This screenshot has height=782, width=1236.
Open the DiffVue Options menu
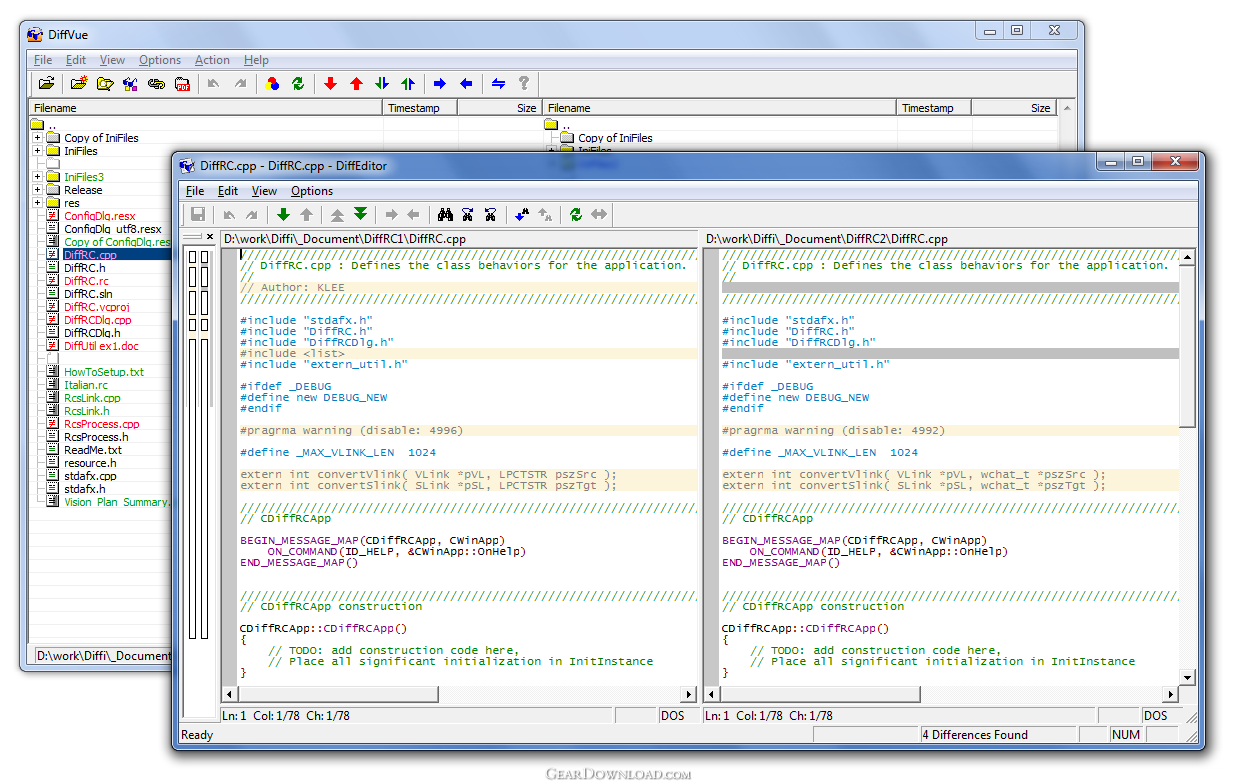click(160, 60)
